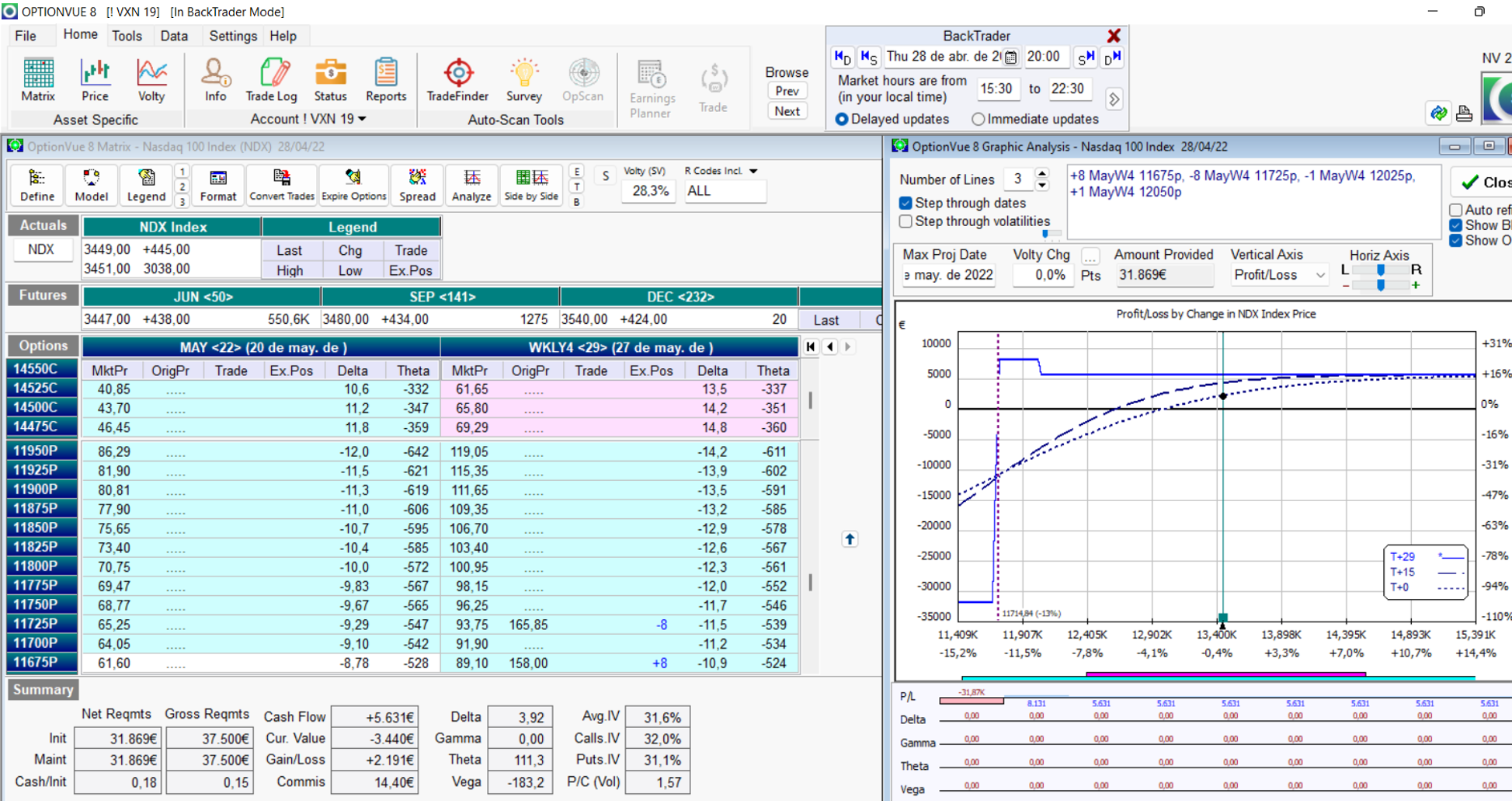Switch to Side by Side view
This screenshot has width=1512, height=801.
coord(531,186)
